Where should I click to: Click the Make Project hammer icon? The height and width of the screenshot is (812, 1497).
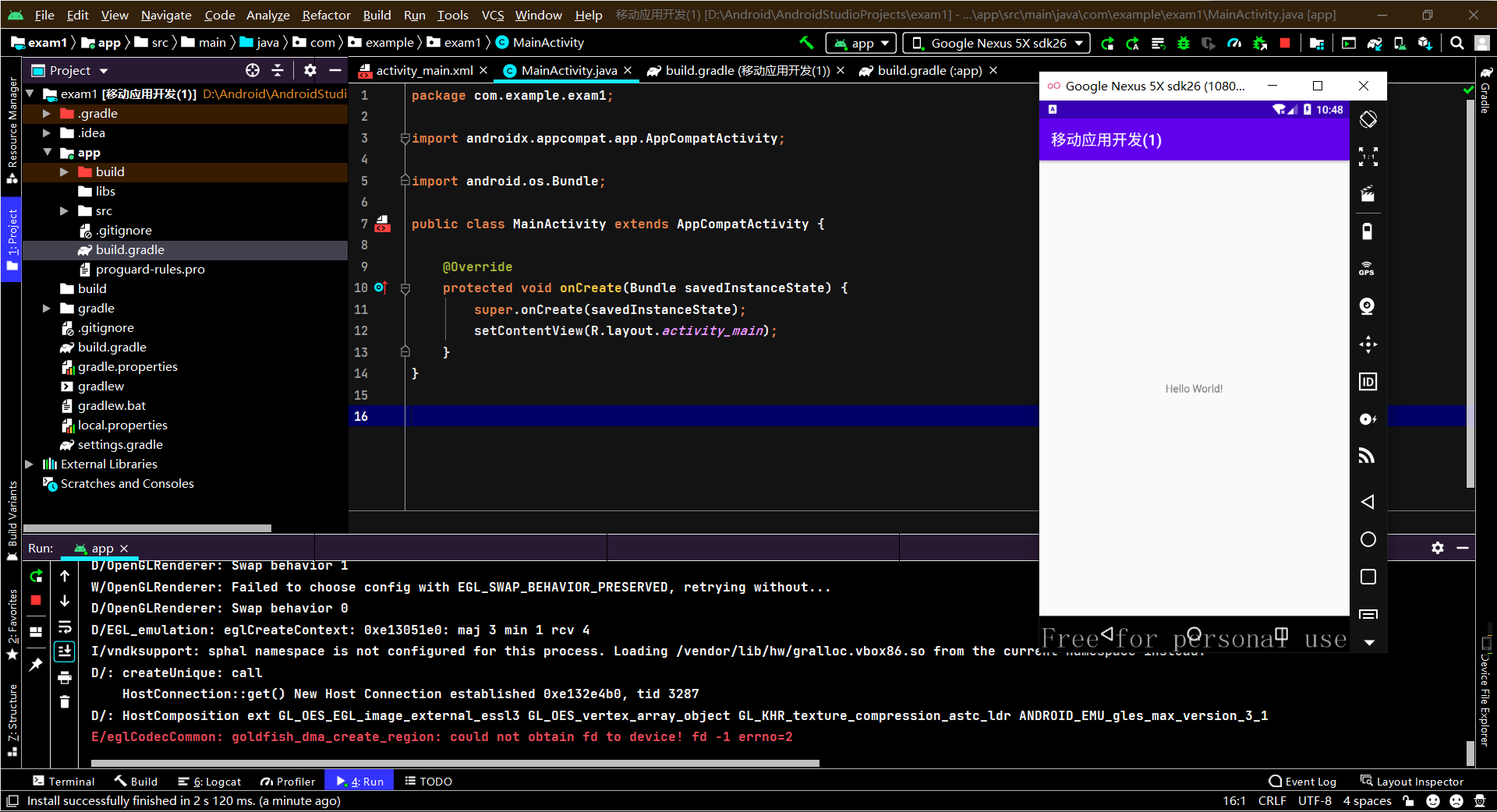point(806,43)
